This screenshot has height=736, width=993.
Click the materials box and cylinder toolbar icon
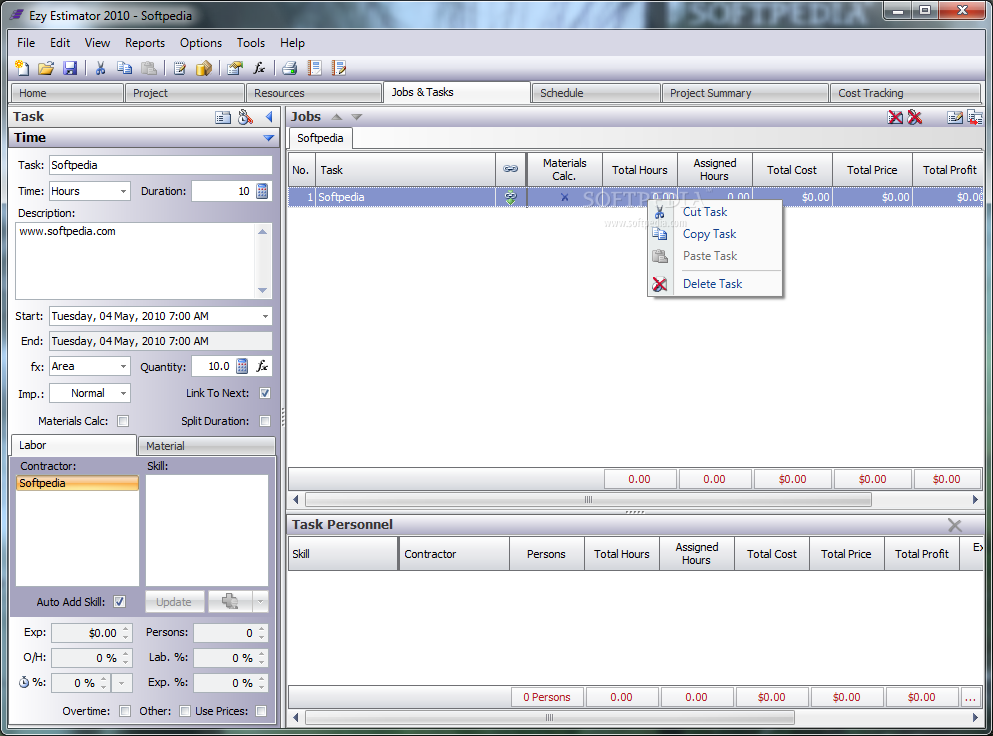(x=204, y=68)
